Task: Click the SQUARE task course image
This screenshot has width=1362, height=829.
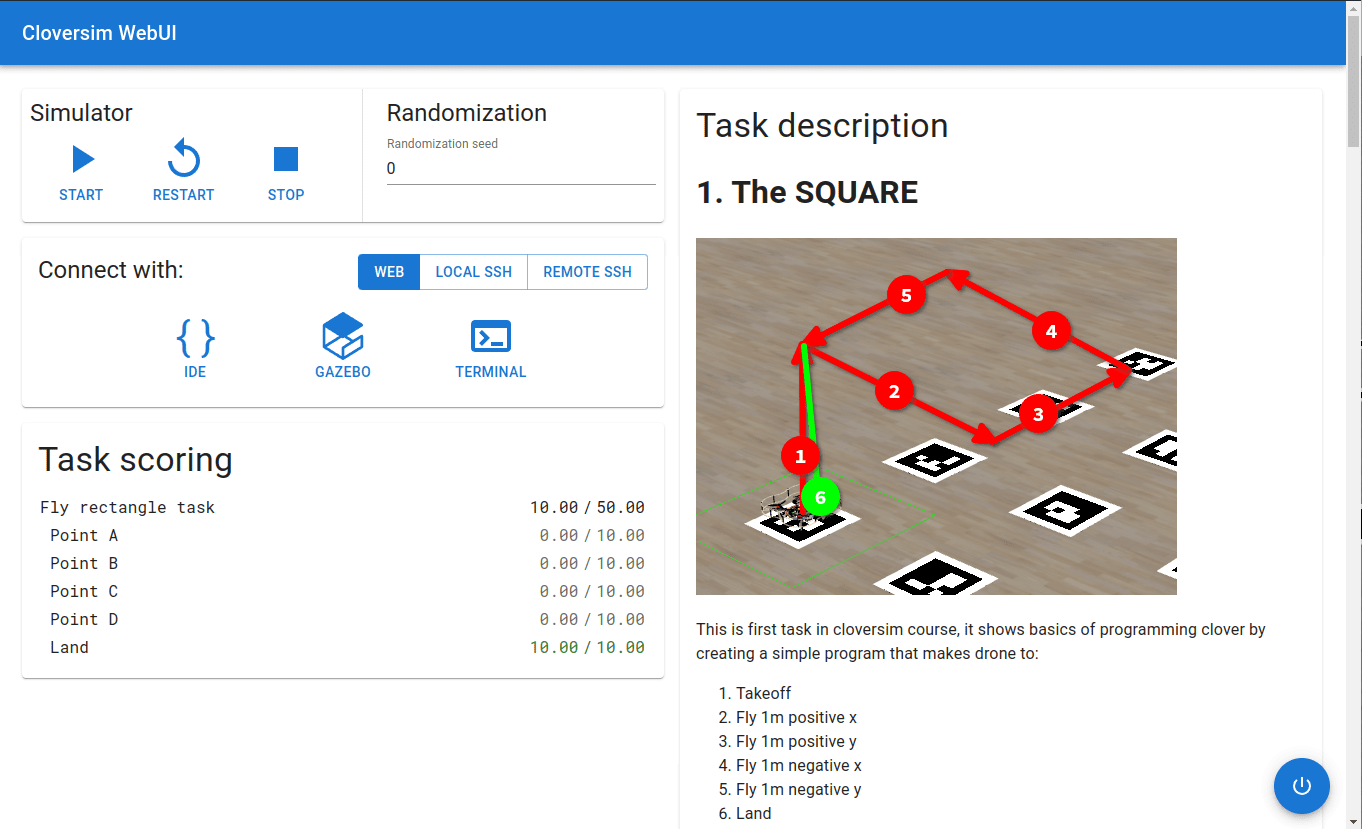Action: point(936,417)
